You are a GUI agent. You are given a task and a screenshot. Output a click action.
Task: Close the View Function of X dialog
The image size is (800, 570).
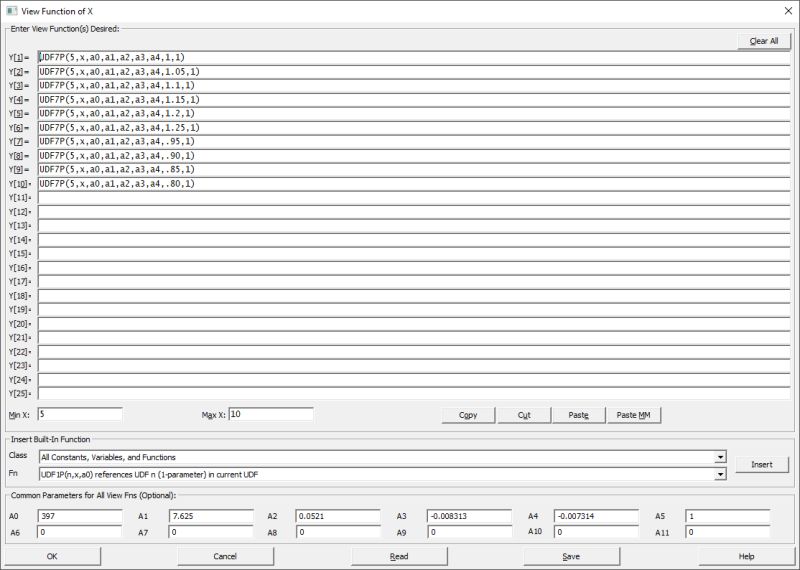tap(788, 11)
